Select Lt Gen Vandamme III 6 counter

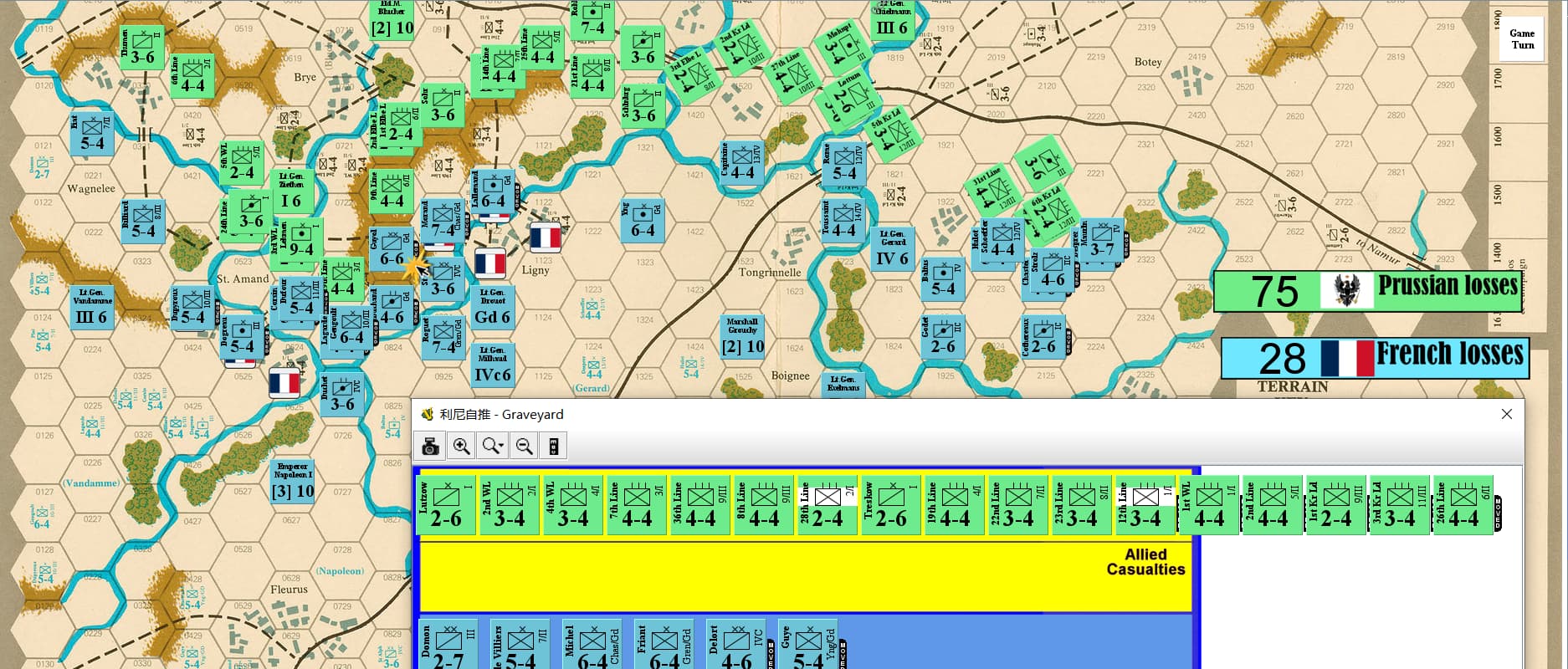click(91, 307)
